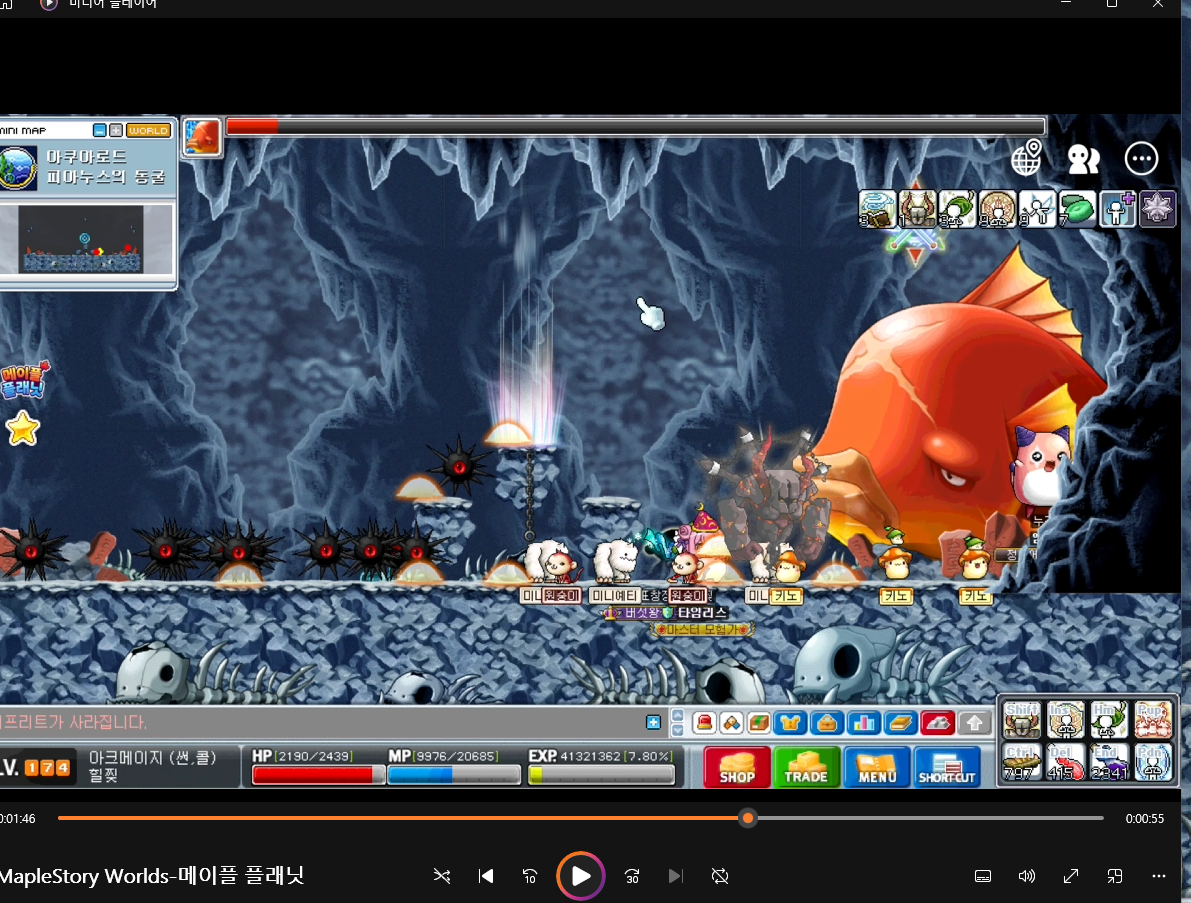1191x903 pixels.
Task: Click the red siren alarm icon
Action: click(x=704, y=722)
